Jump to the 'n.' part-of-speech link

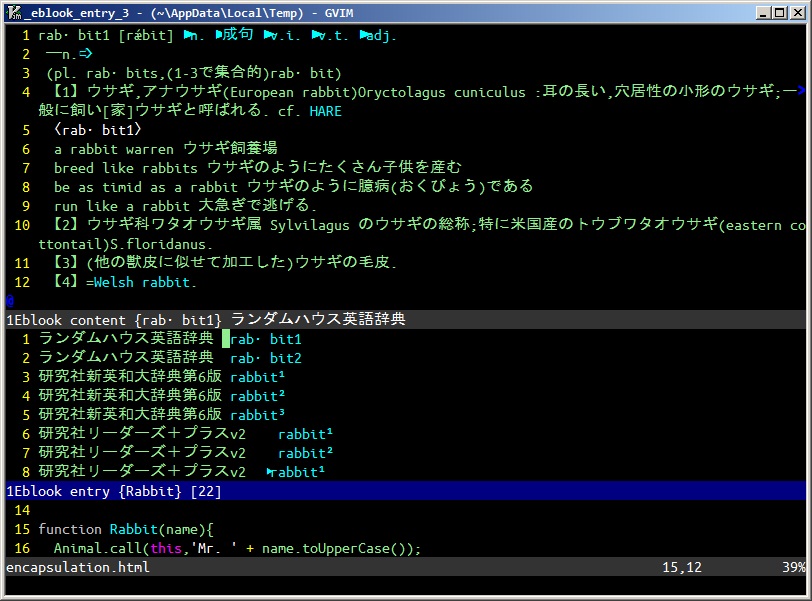(194, 35)
